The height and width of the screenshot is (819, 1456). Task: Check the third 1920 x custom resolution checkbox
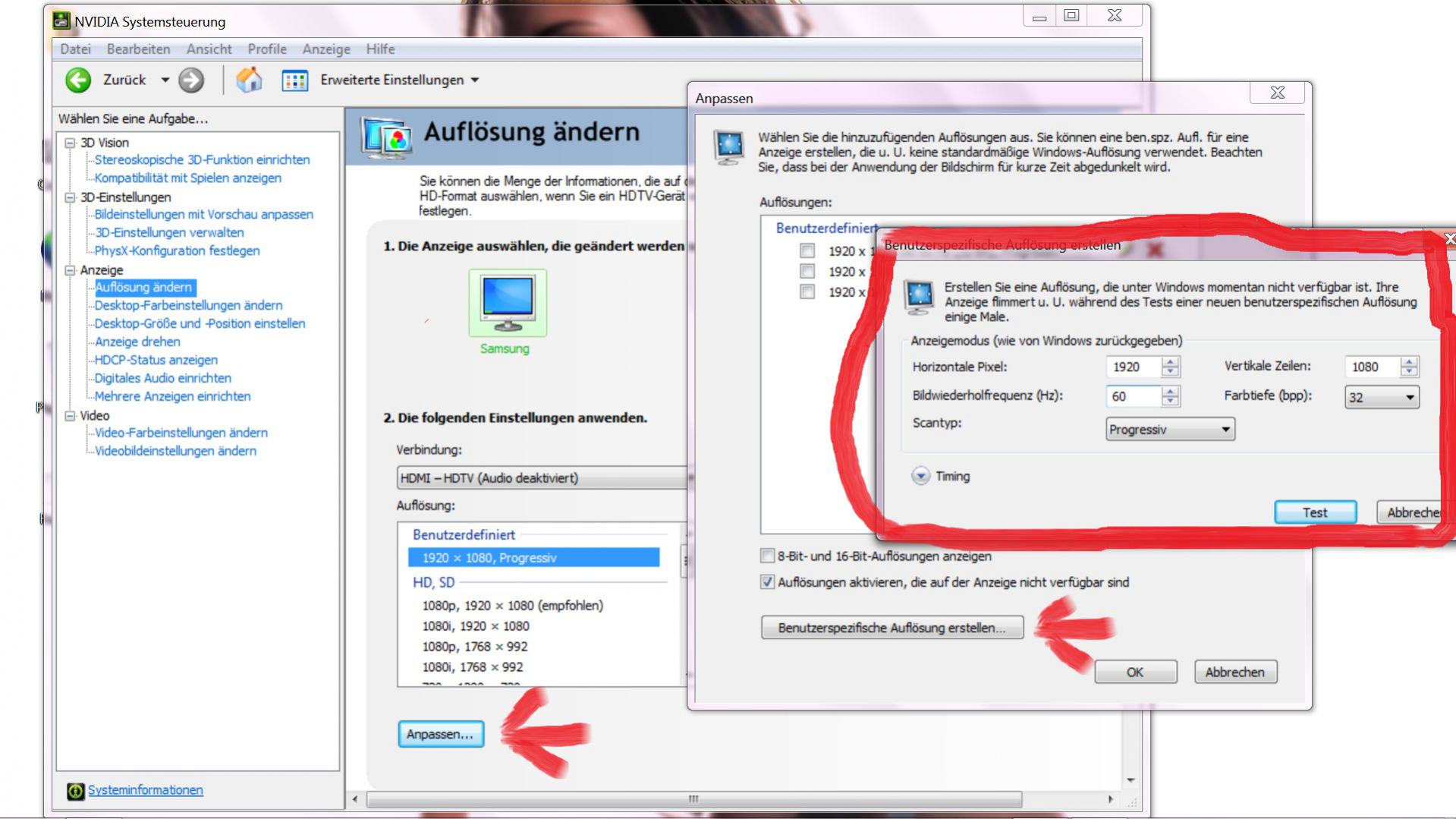click(x=807, y=291)
